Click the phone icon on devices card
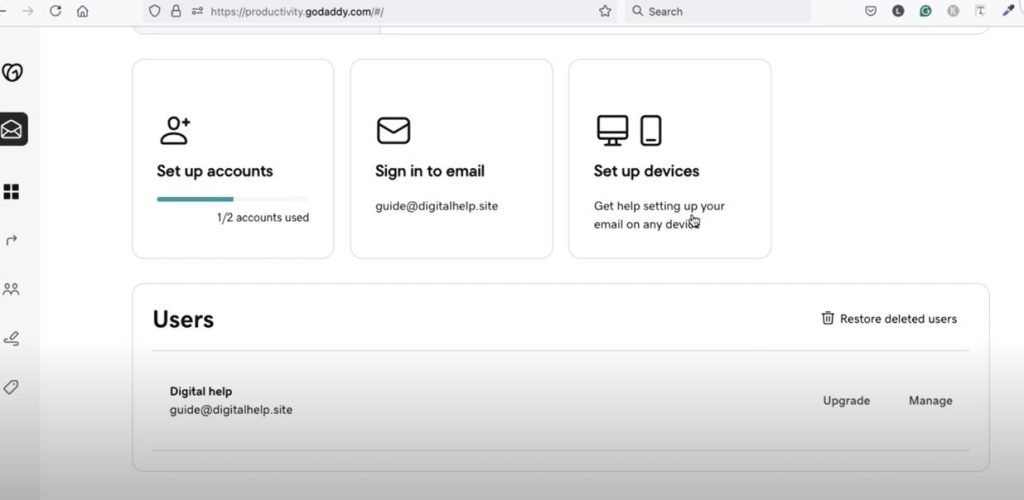This screenshot has height=500, width=1024. (650, 131)
